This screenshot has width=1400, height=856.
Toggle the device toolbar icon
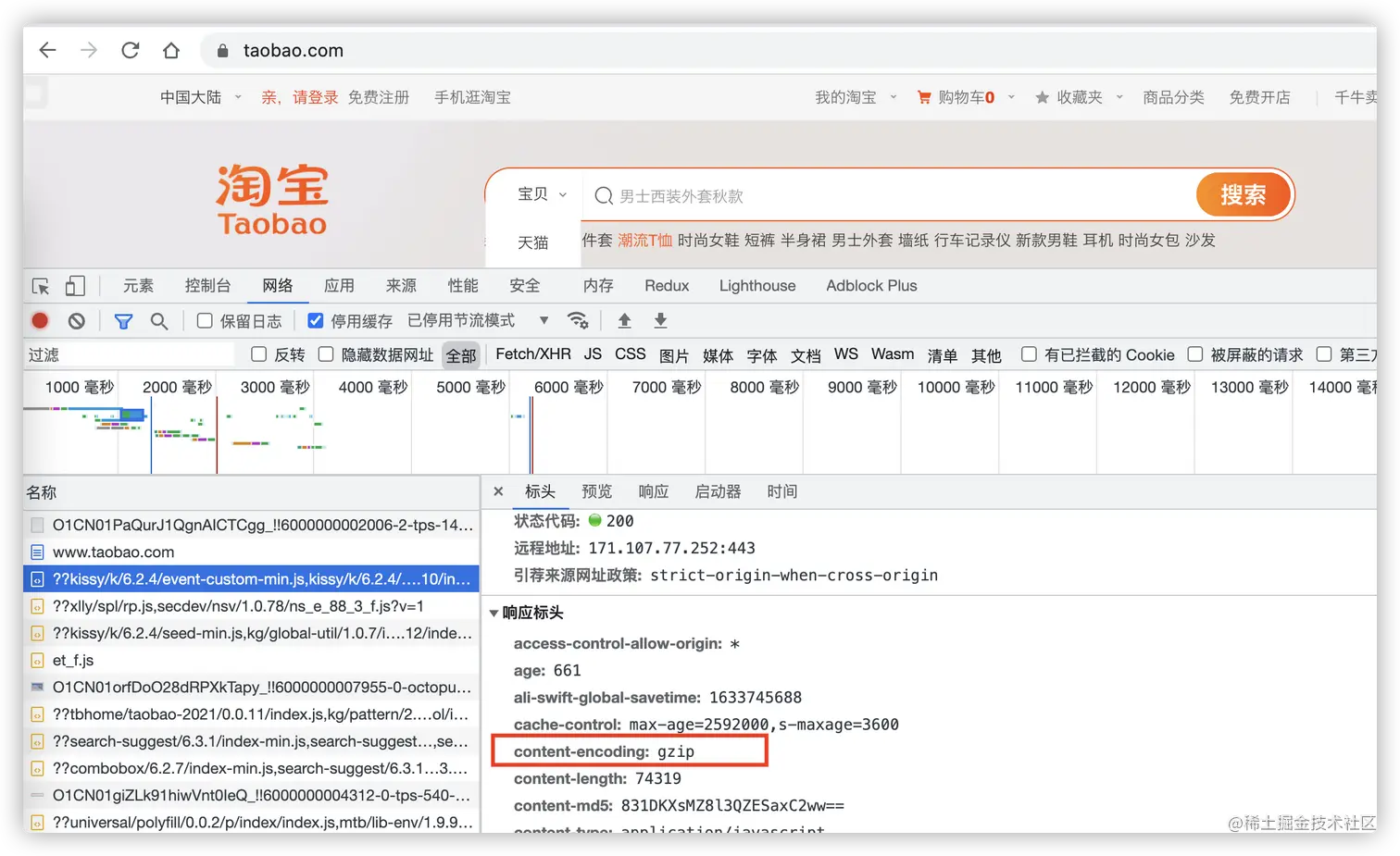(x=75, y=286)
